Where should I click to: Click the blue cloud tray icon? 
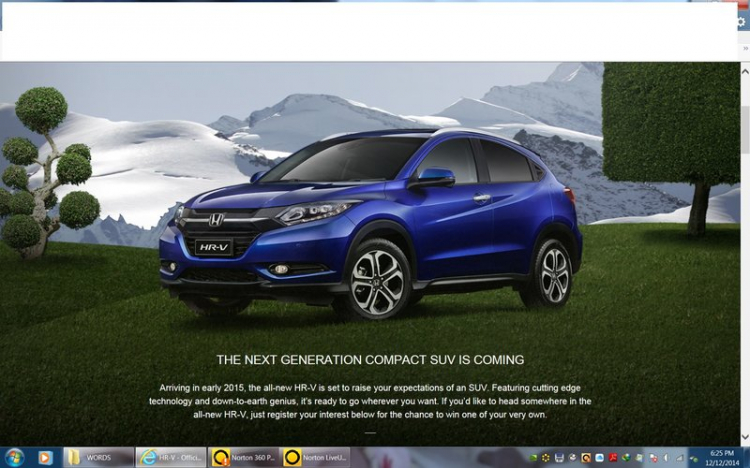tap(599, 458)
